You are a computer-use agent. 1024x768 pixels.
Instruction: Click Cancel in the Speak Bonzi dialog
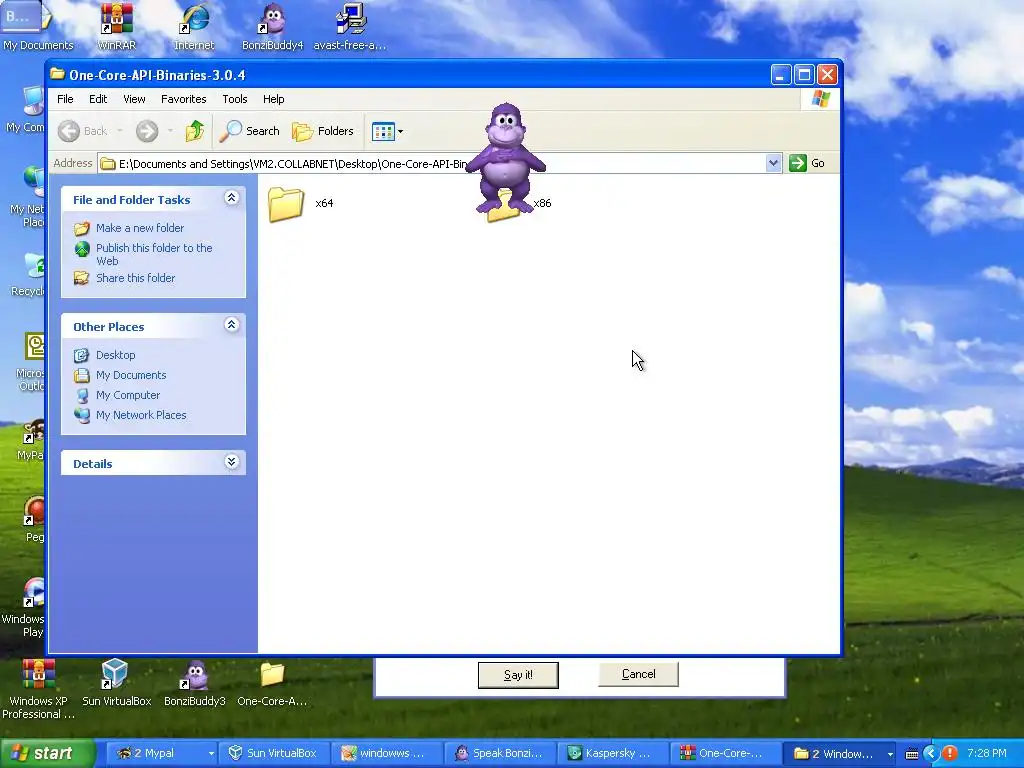point(638,674)
